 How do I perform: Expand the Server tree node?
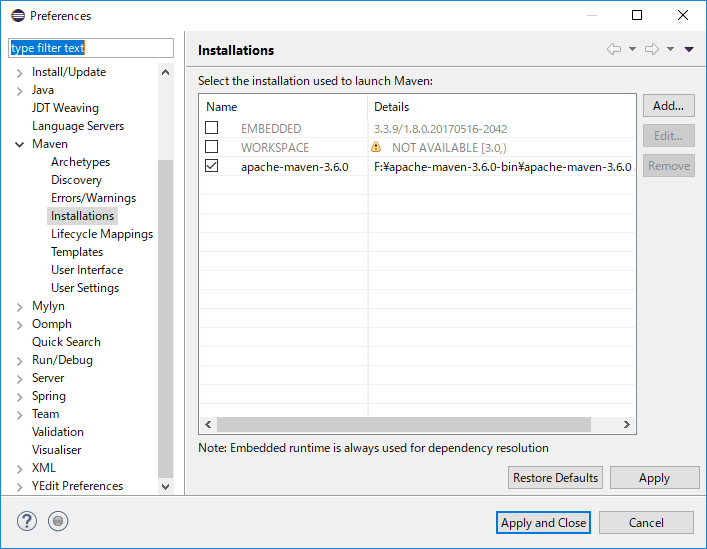click(19, 379)
